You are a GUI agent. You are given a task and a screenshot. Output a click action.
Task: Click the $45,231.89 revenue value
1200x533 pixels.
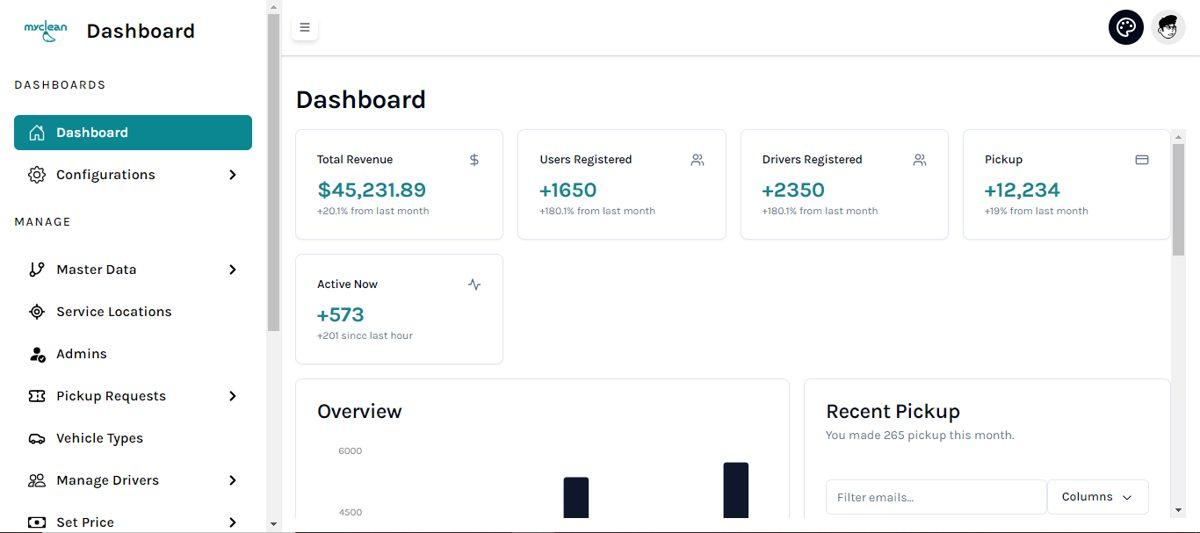pos(372,190)
